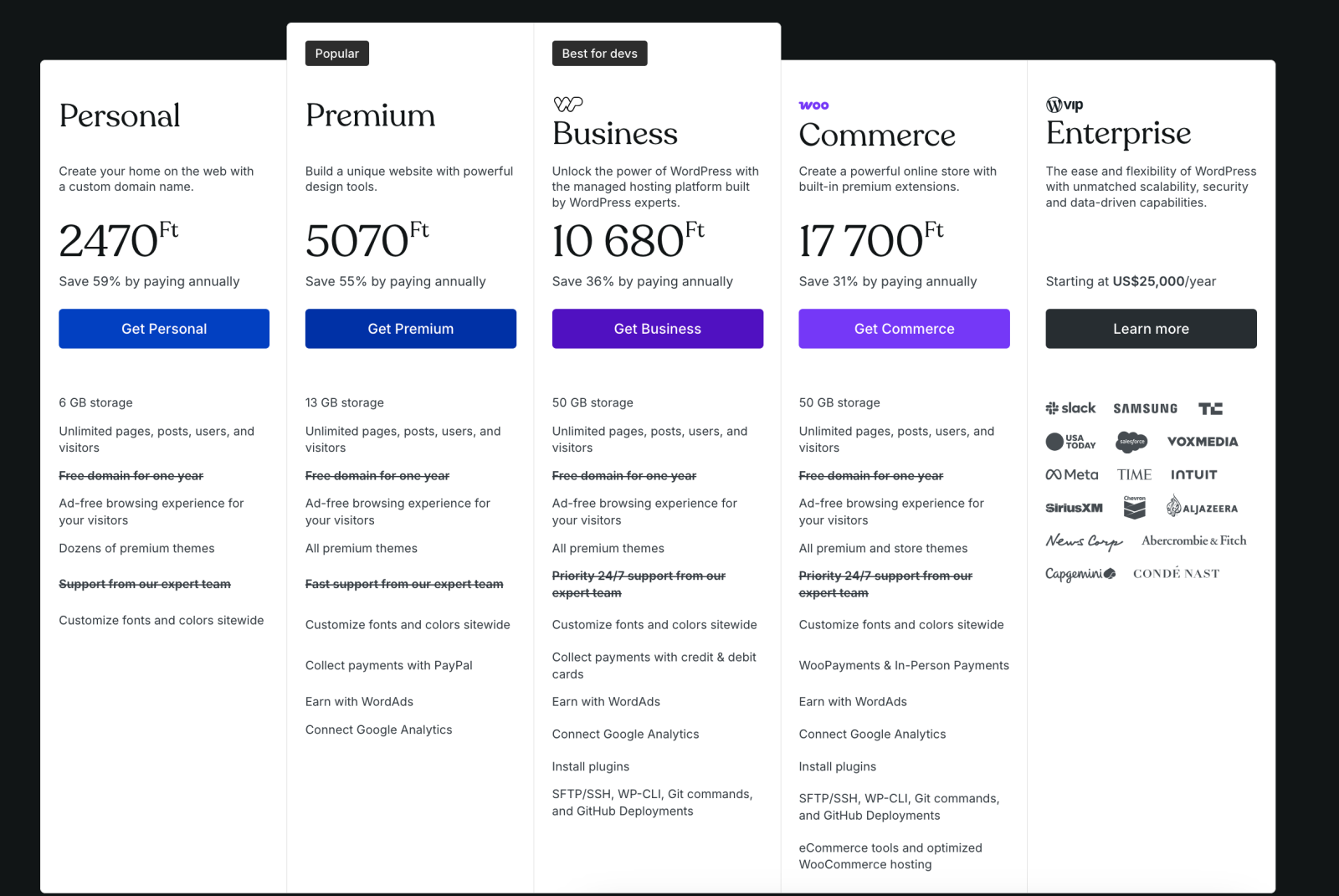Screen dimensions: 1339x896
Task: Click the Popular badge on Premium
Action: tap(337, 54)
